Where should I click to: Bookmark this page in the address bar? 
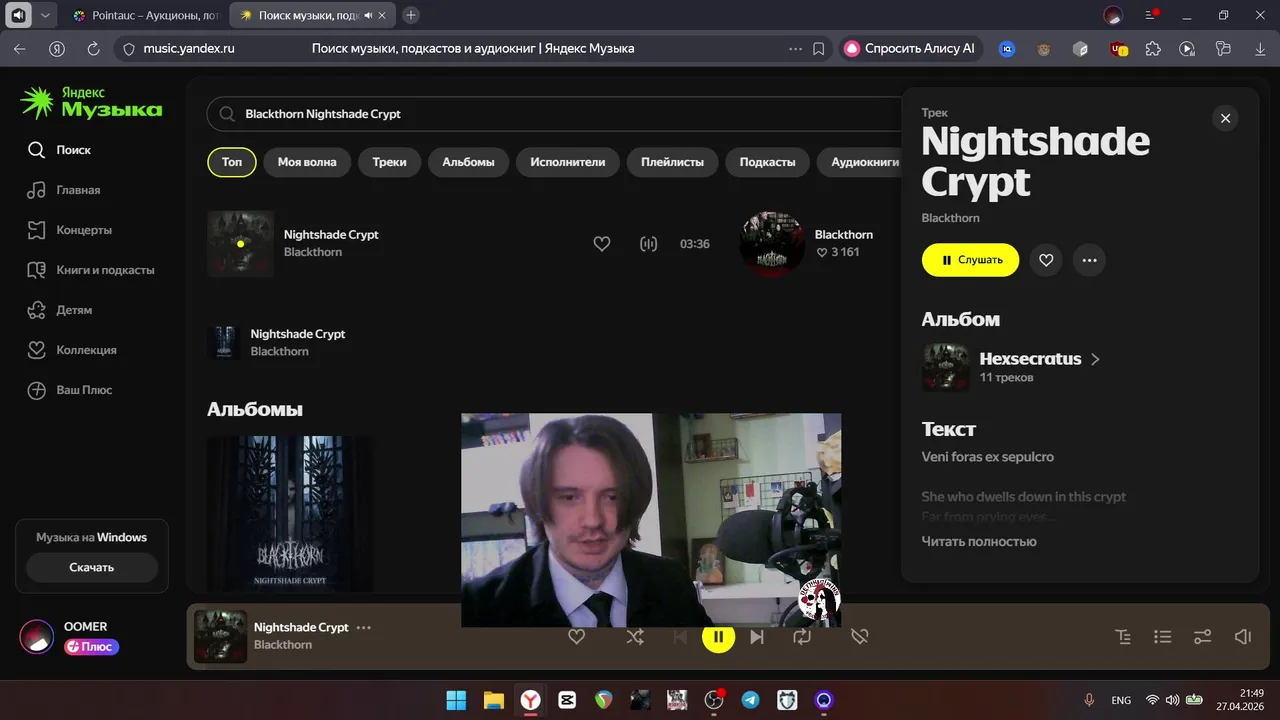pos(819,48)
